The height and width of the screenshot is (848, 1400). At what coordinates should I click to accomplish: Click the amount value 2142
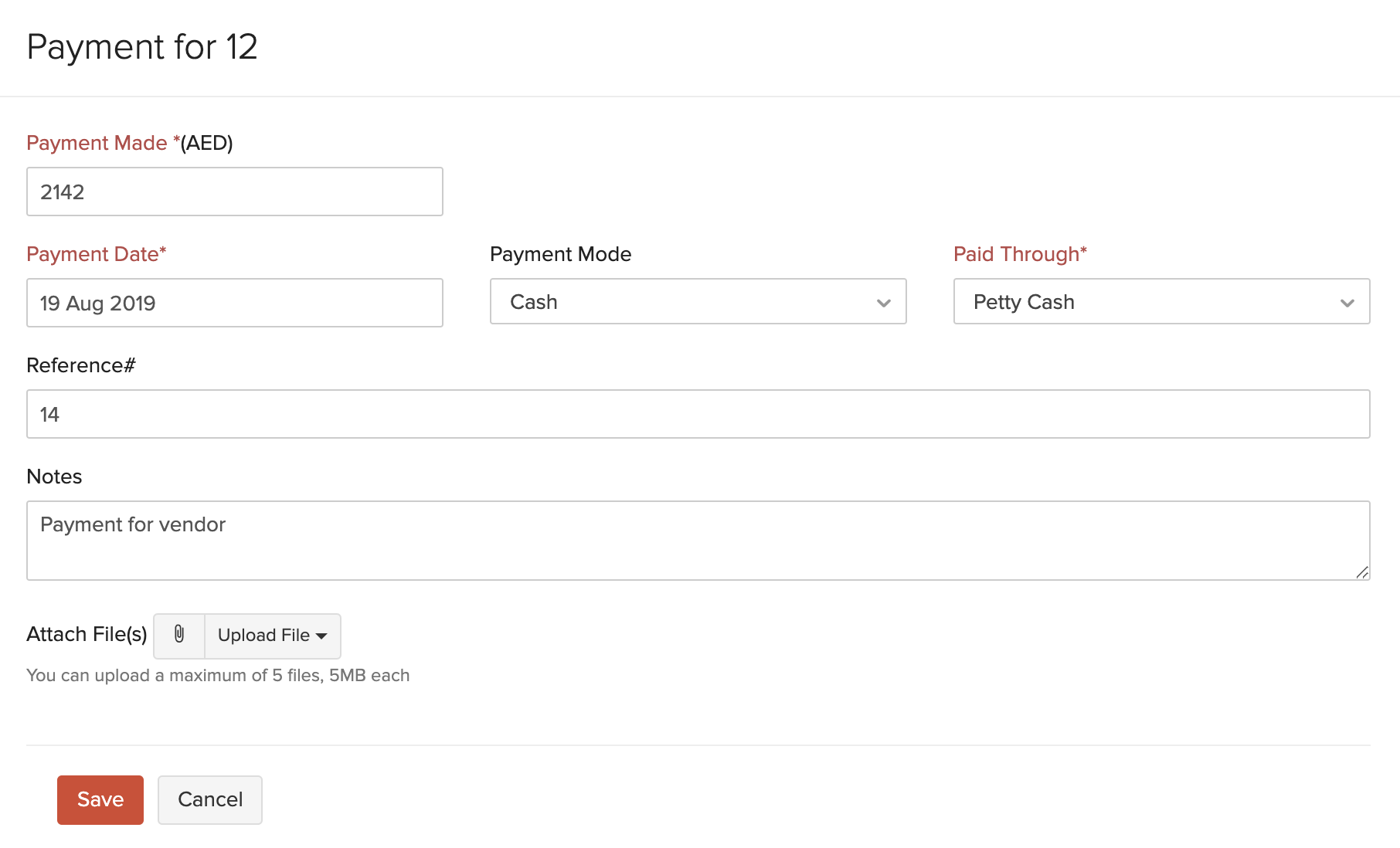pos(63,192)
